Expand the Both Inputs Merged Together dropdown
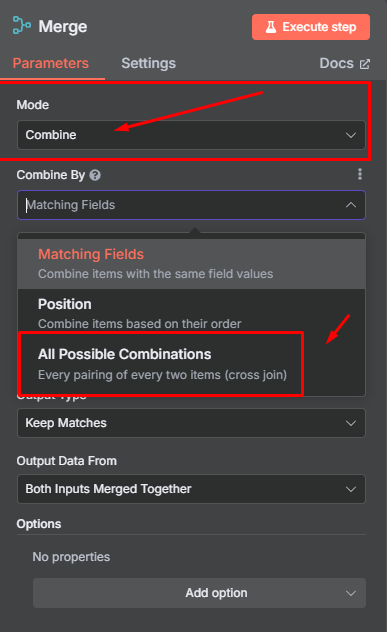This screenshot has width=387, height=632. 191,489
